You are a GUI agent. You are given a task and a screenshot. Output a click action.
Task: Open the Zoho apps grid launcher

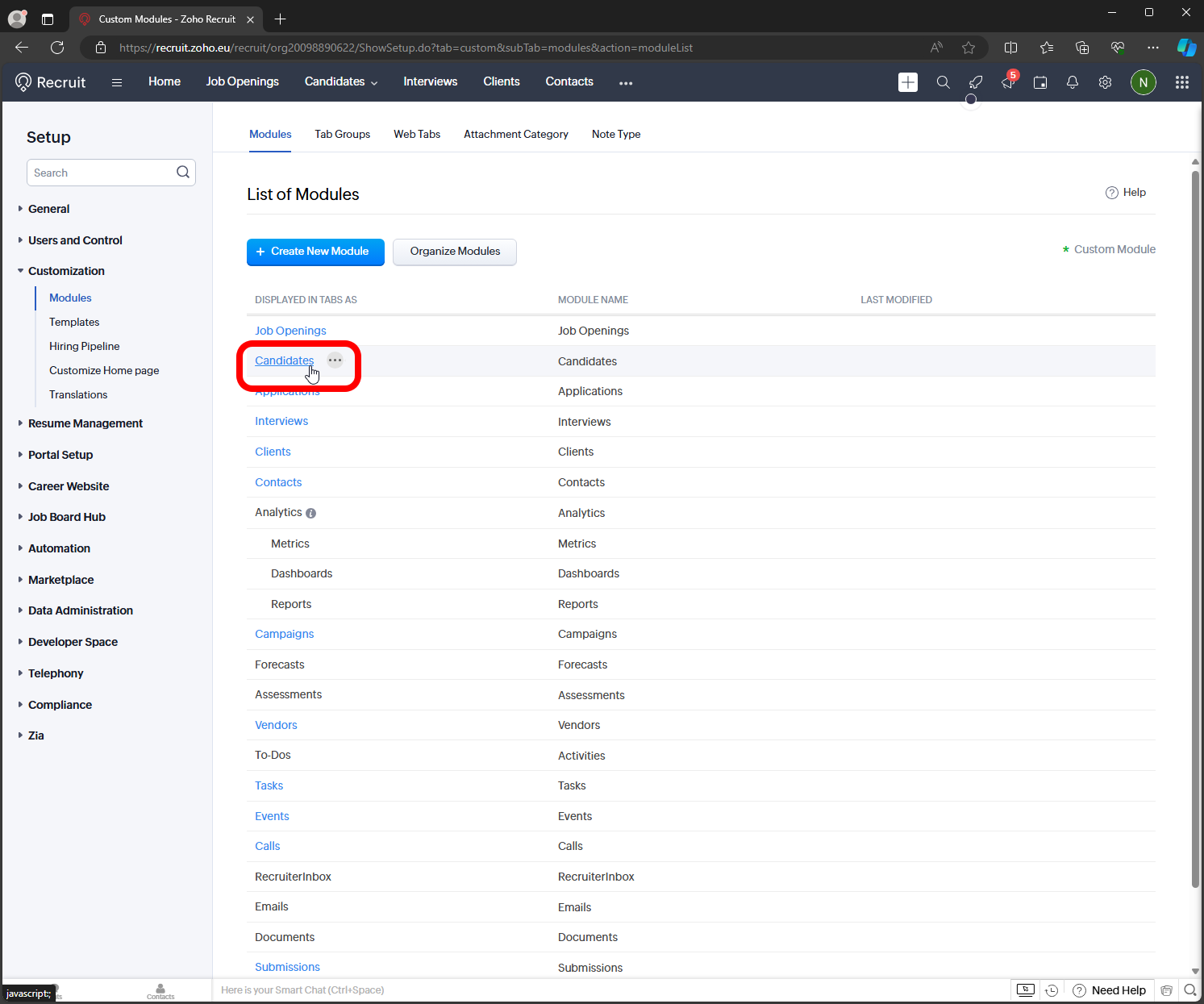pos(1182,82)
